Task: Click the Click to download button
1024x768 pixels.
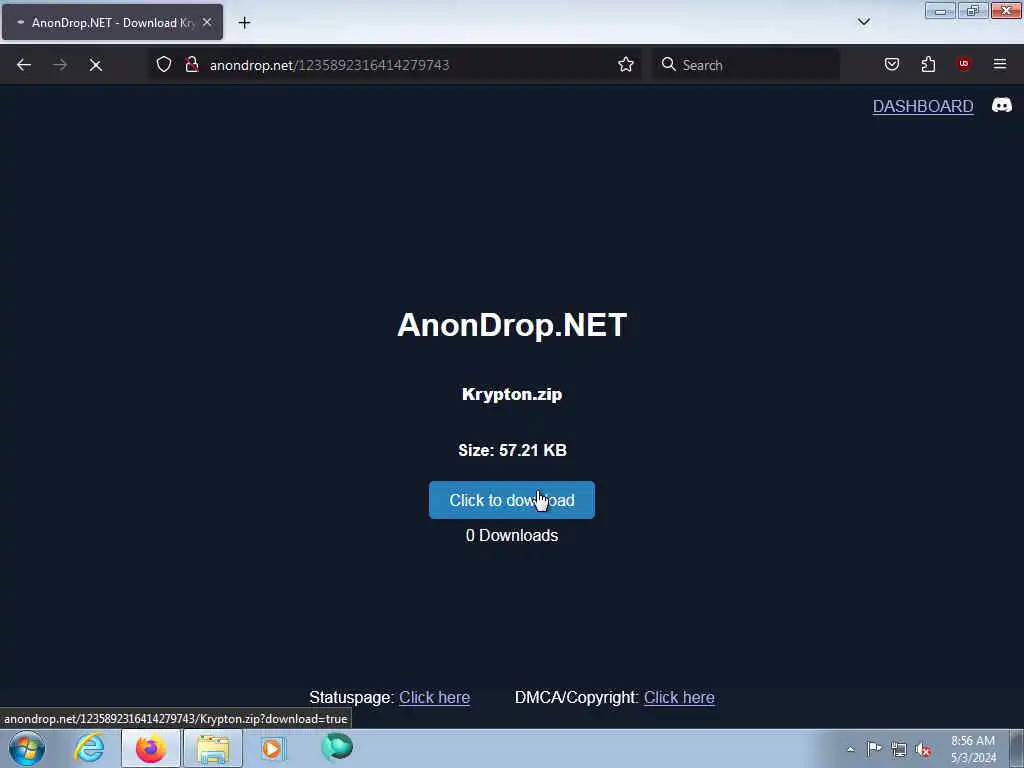Action: coord(511,500)
